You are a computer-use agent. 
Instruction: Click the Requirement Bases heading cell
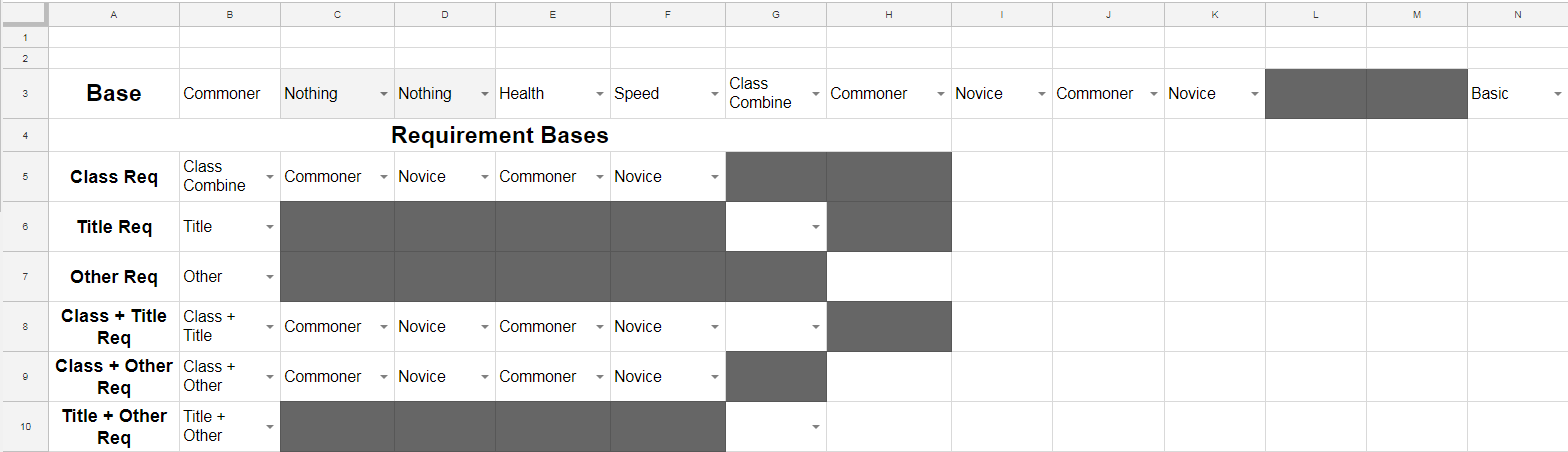pos(499,136)
